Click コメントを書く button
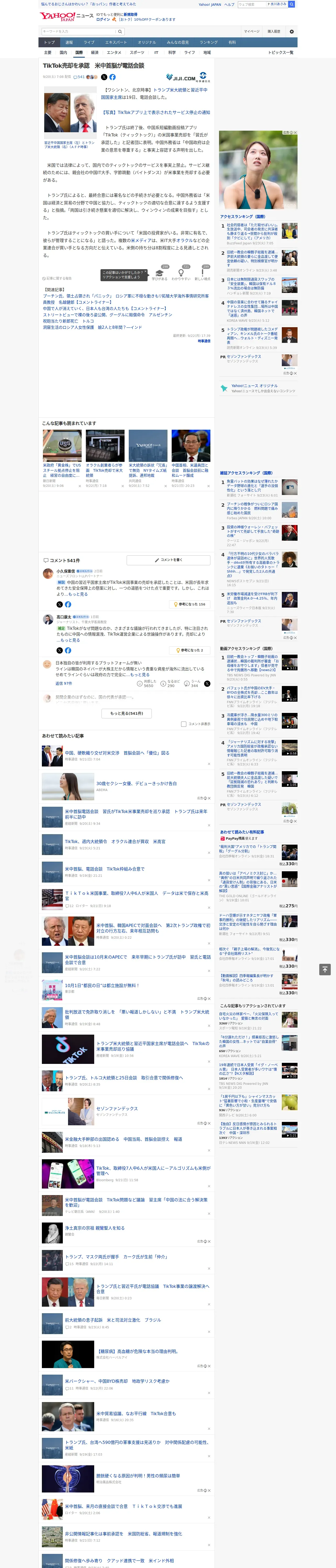Viewport: 336px width, 1568px height. pos(169,560)
